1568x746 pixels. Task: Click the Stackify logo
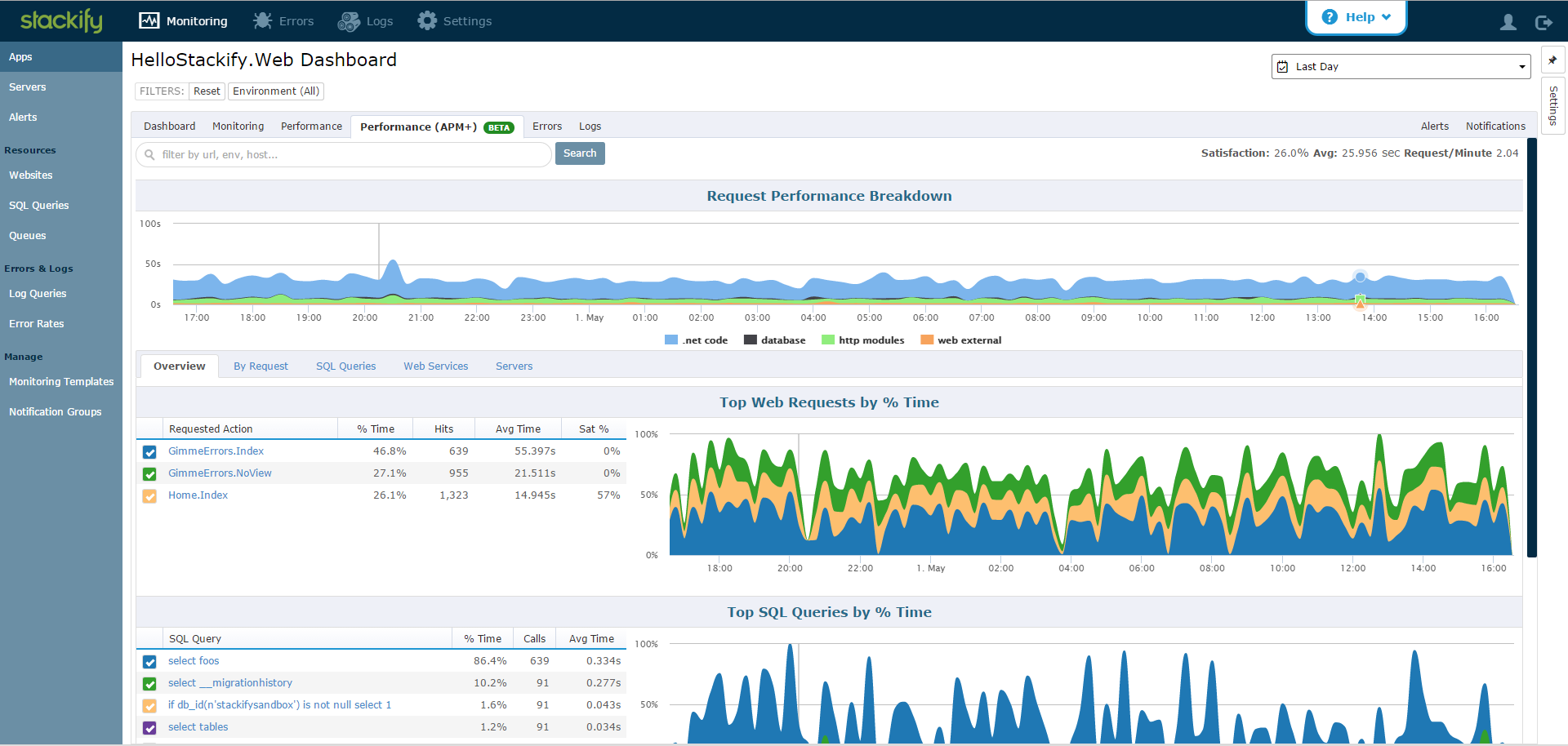point(61,20)
